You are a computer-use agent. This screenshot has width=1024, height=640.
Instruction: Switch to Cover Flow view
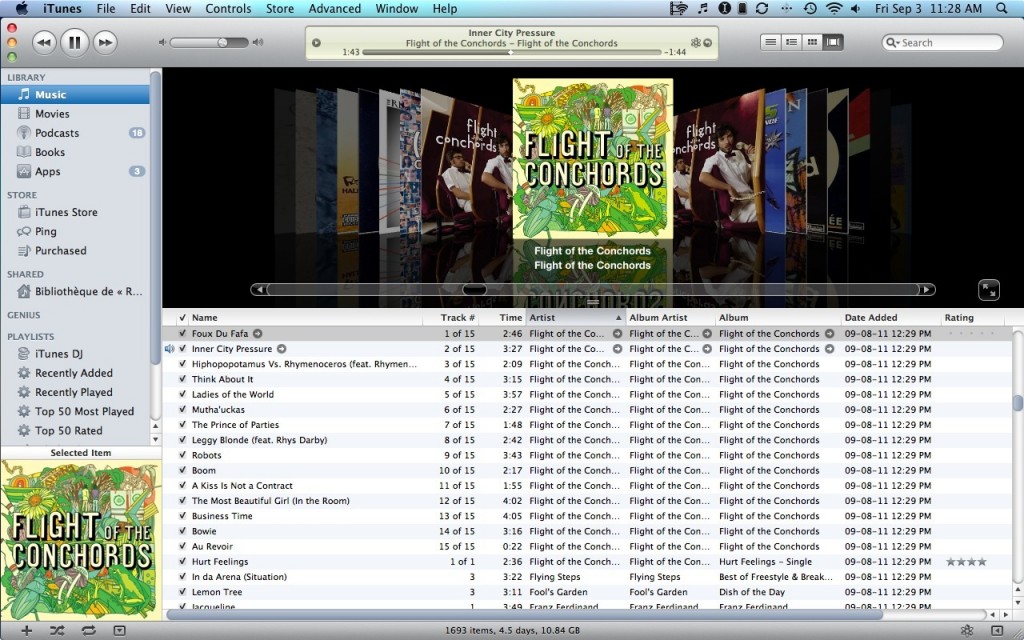click(x=833, y=42)
